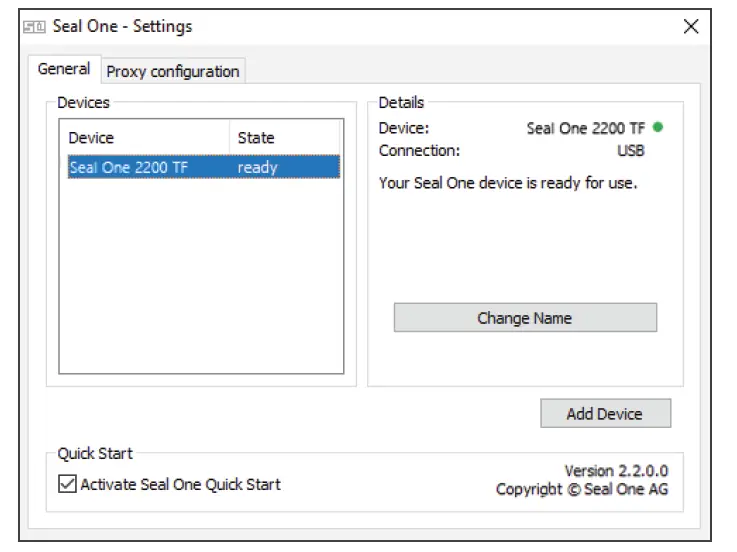Image resolution: width=737 pixels, height=552 pixels.
Task: Click the USB connection value
Action: 630,150
